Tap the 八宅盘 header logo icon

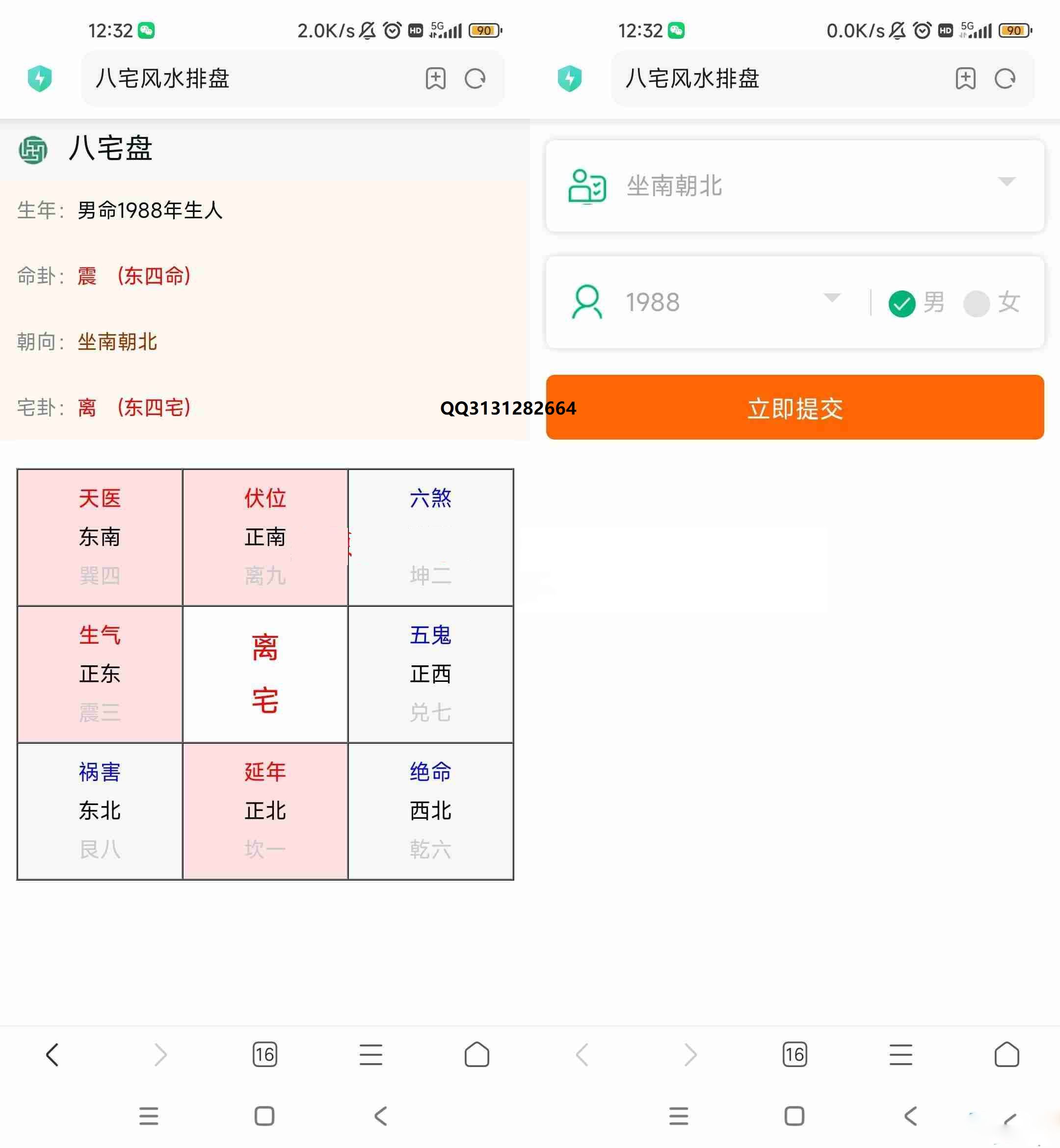[x=33, y=150]
